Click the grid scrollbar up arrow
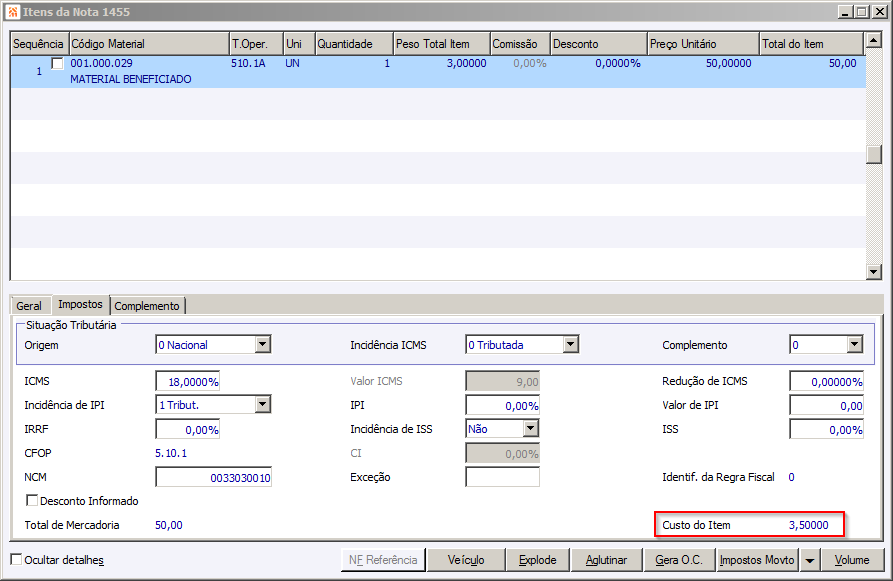The image size is (893, 581). [874, 40]
